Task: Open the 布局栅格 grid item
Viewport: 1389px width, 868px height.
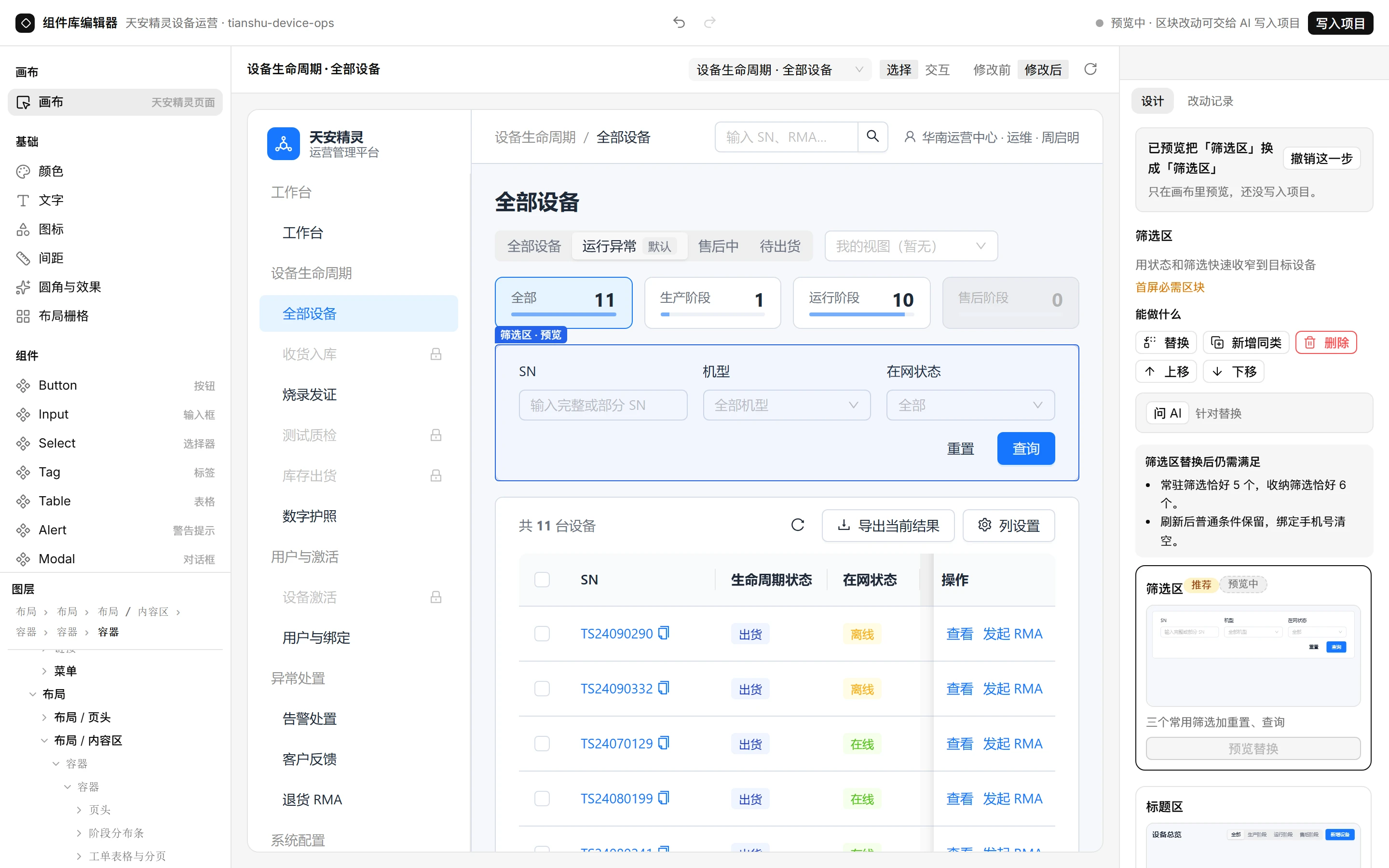Action: pyautogui.click(x=115, y=316)
